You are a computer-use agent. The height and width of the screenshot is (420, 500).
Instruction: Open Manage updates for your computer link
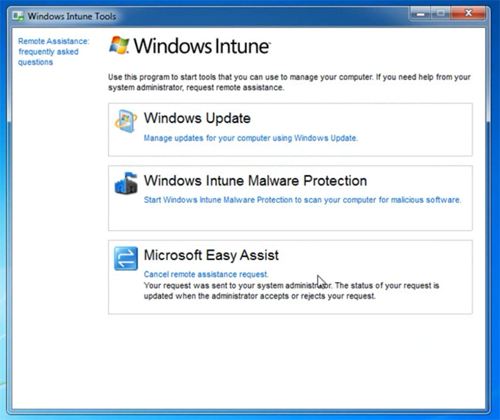(251, 138)
